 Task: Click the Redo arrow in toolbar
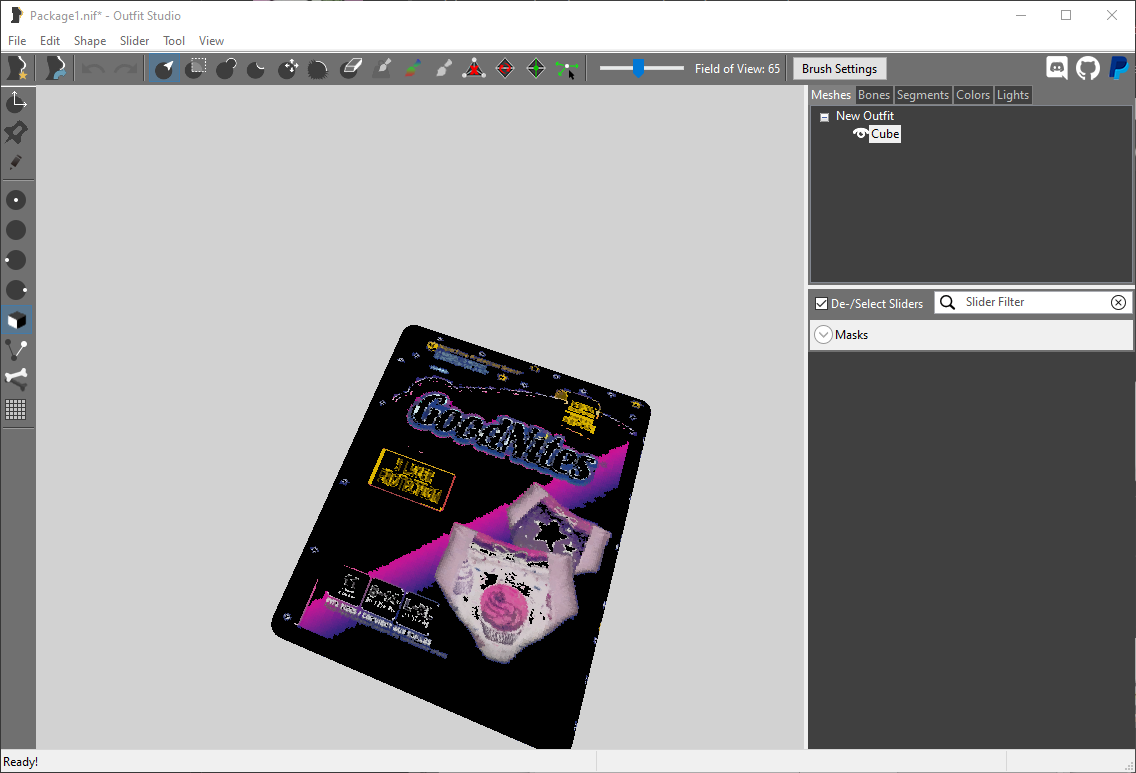pos(125,69)
